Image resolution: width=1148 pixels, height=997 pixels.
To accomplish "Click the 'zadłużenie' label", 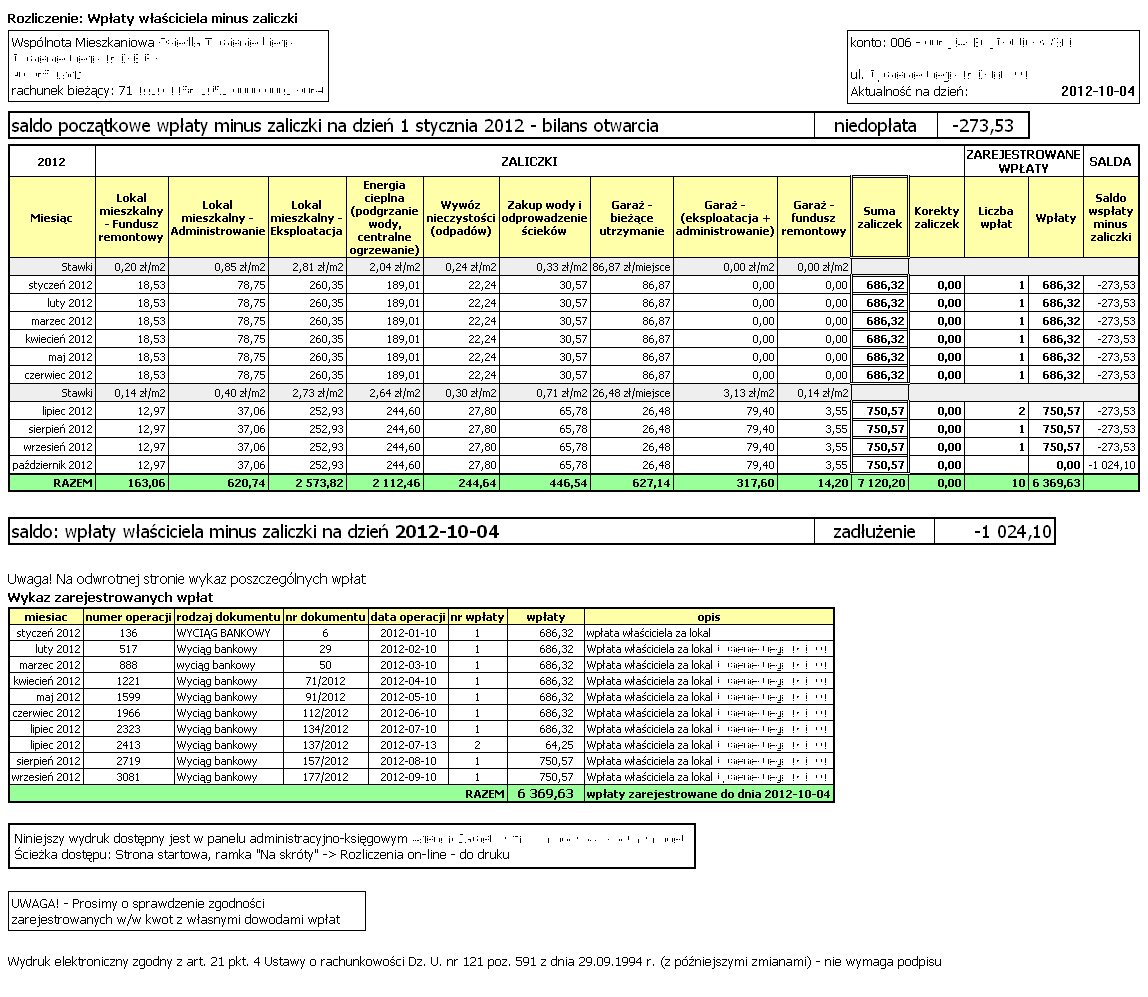I will [874, 531].
